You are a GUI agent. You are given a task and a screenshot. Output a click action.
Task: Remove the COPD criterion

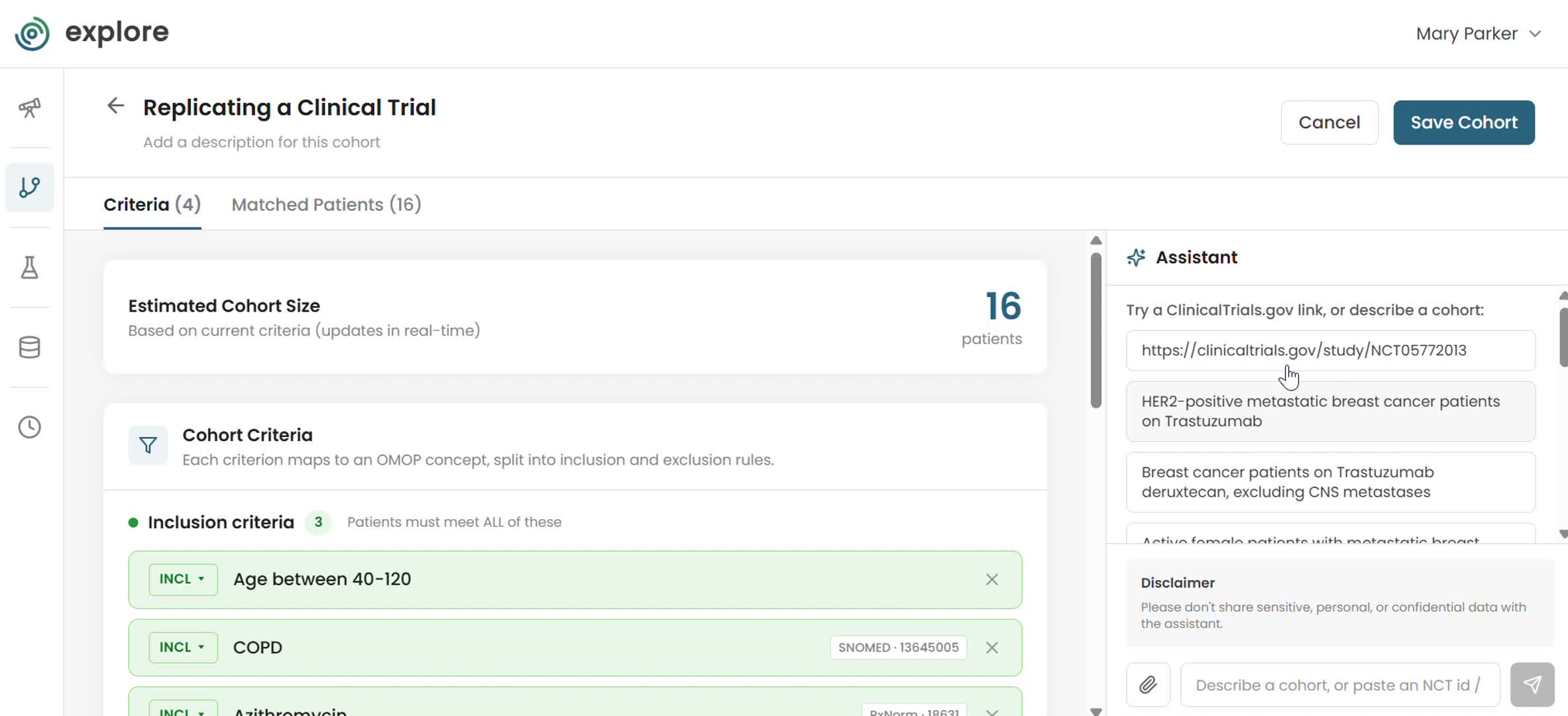tap(991, 648)
